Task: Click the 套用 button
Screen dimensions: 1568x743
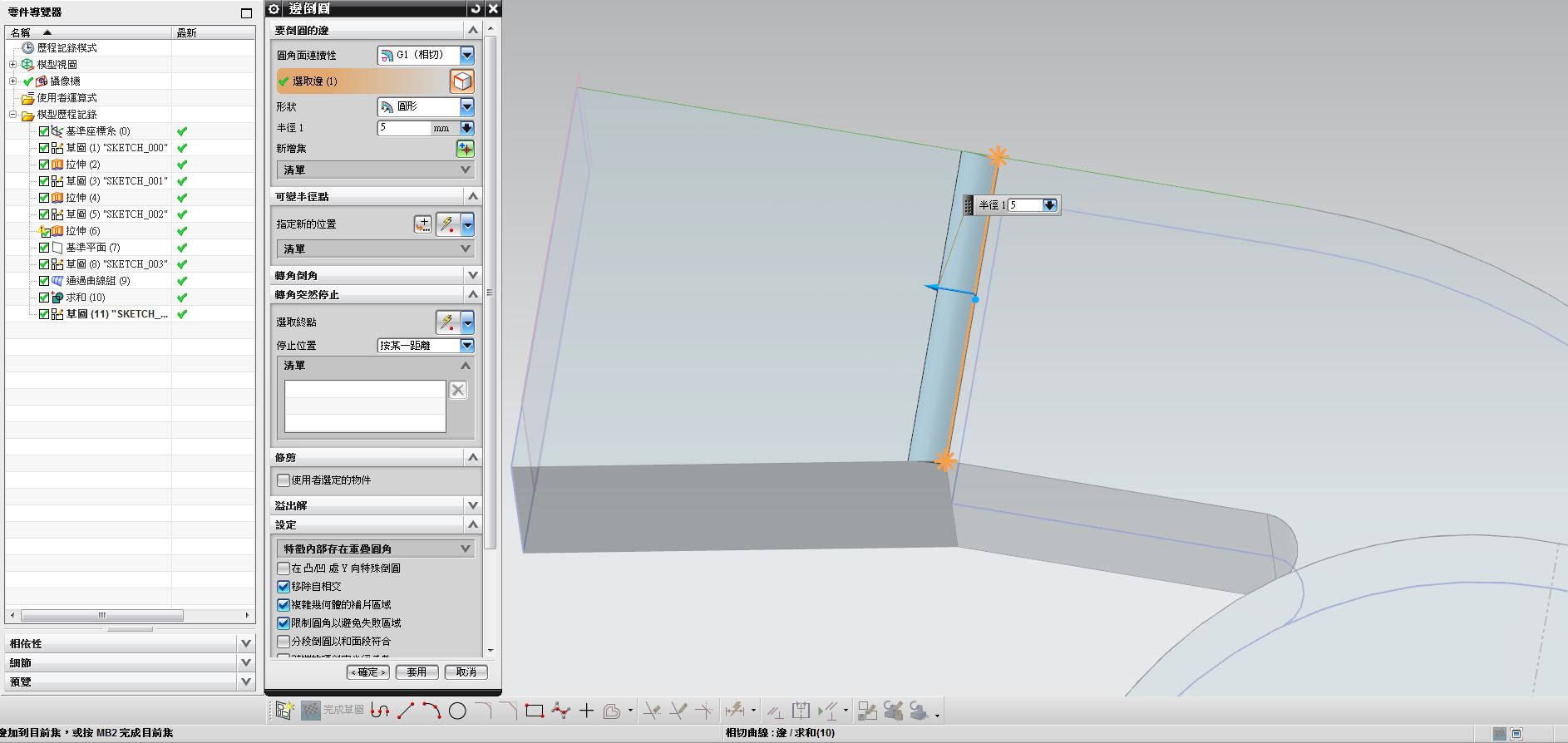Action: [x=417, y=672]
